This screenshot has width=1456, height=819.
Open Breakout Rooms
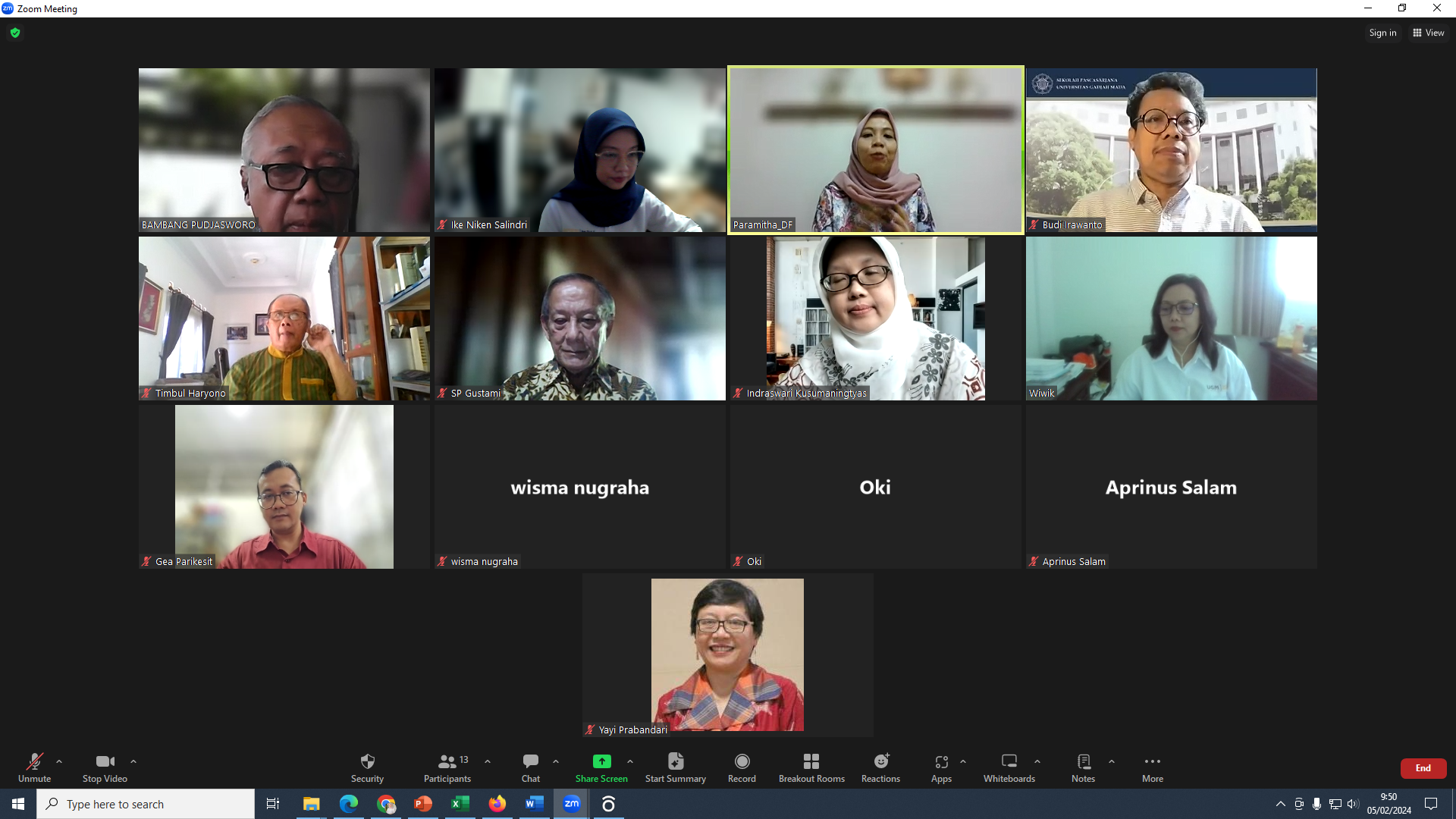tap(811, 767)
